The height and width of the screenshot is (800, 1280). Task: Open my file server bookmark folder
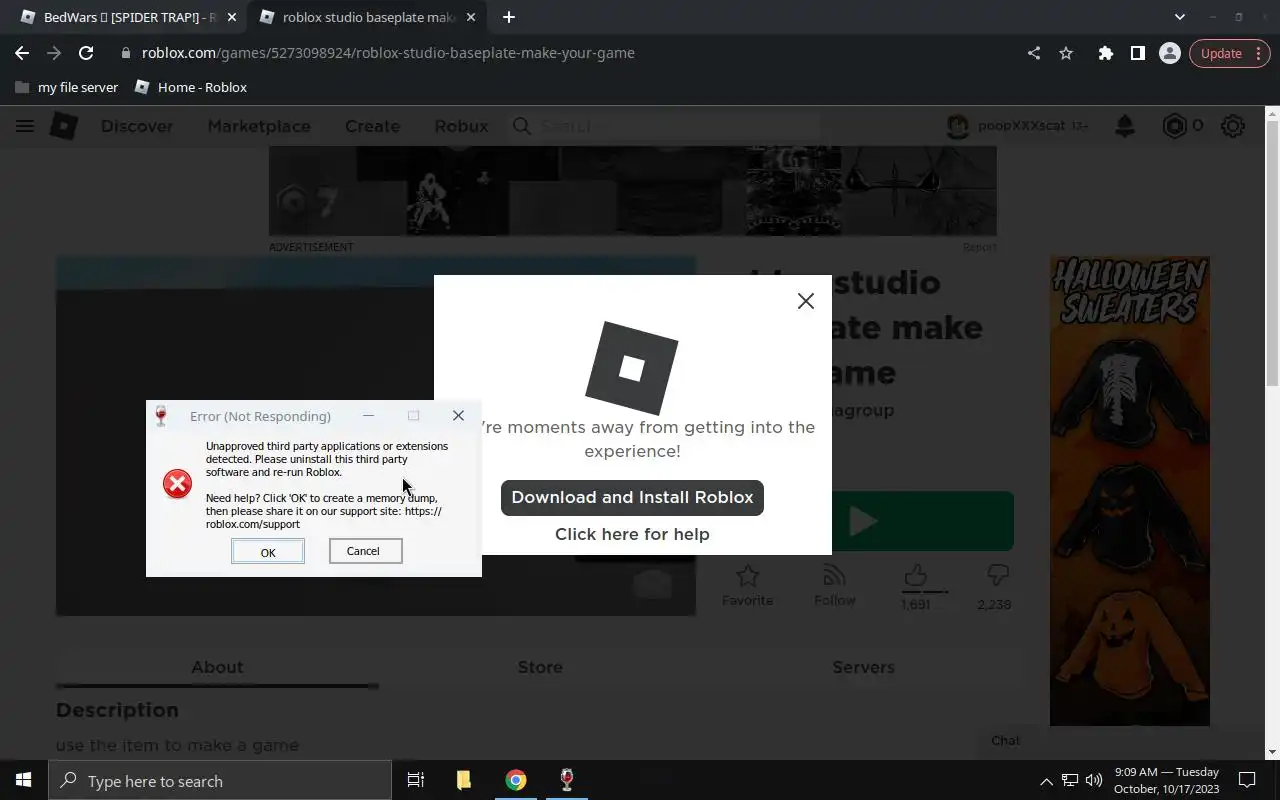point(66,87)
